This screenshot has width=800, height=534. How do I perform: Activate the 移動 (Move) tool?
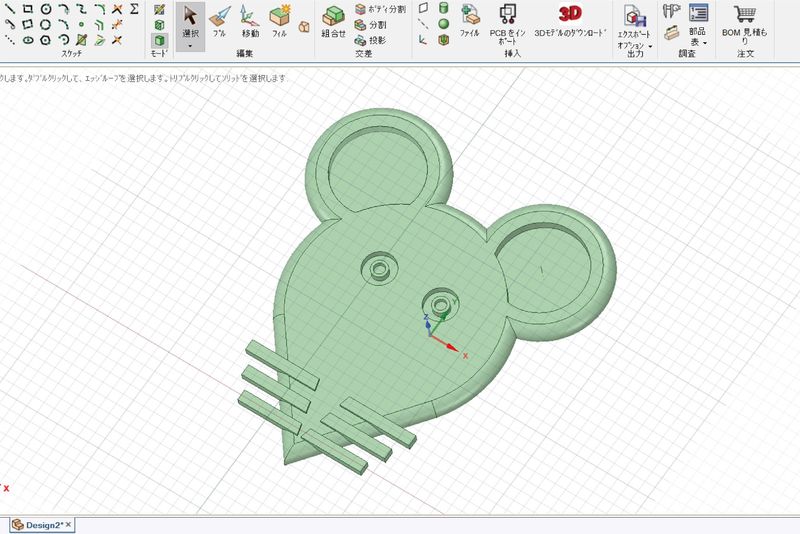[x=250, y=21]
